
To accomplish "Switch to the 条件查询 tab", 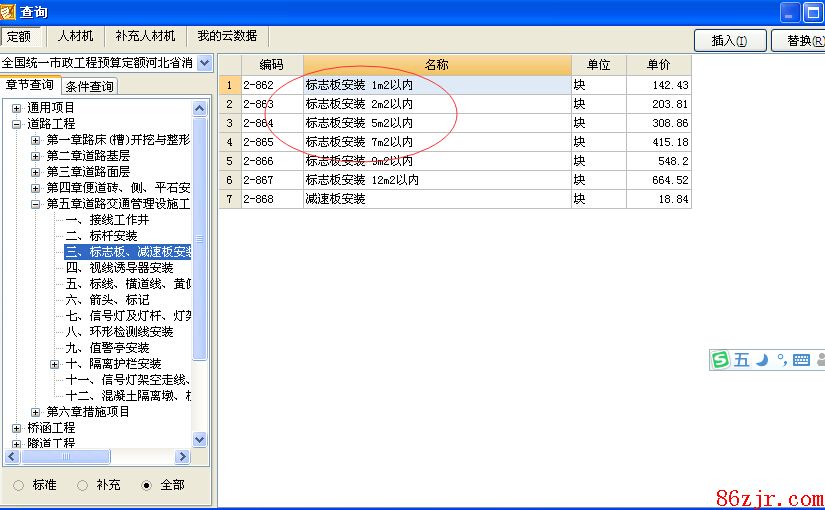I will click(x=90, y=87).
